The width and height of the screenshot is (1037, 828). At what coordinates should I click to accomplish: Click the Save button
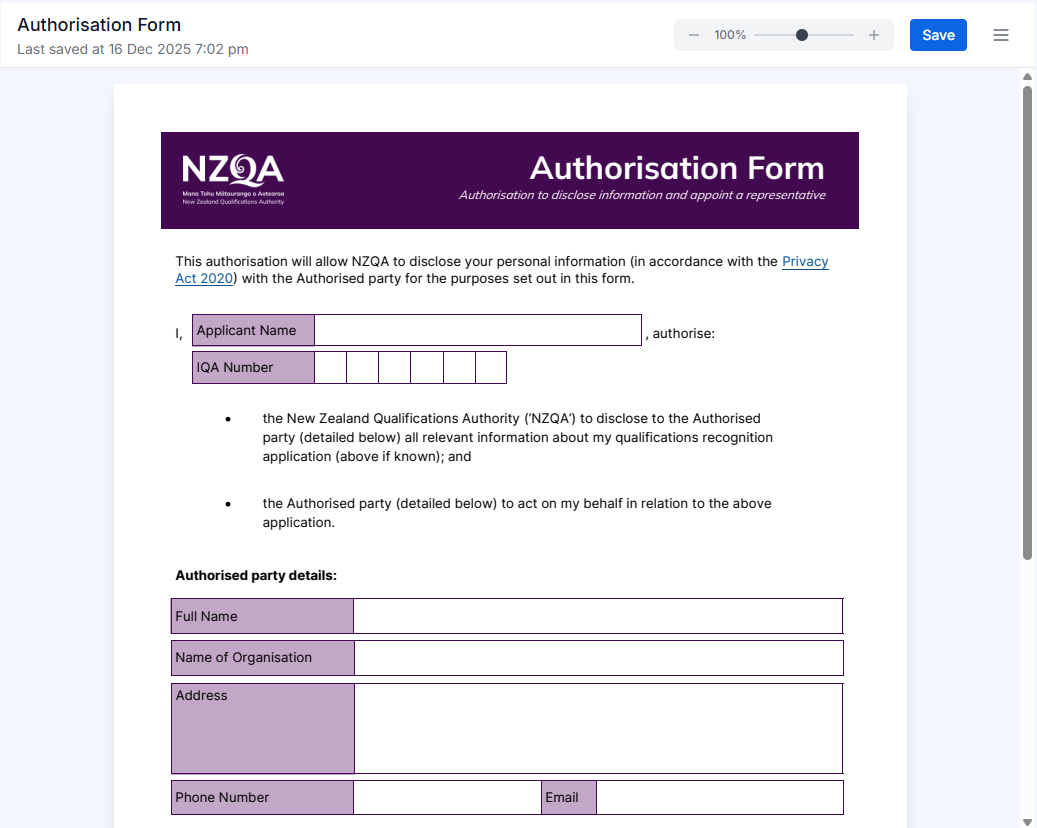937,34
